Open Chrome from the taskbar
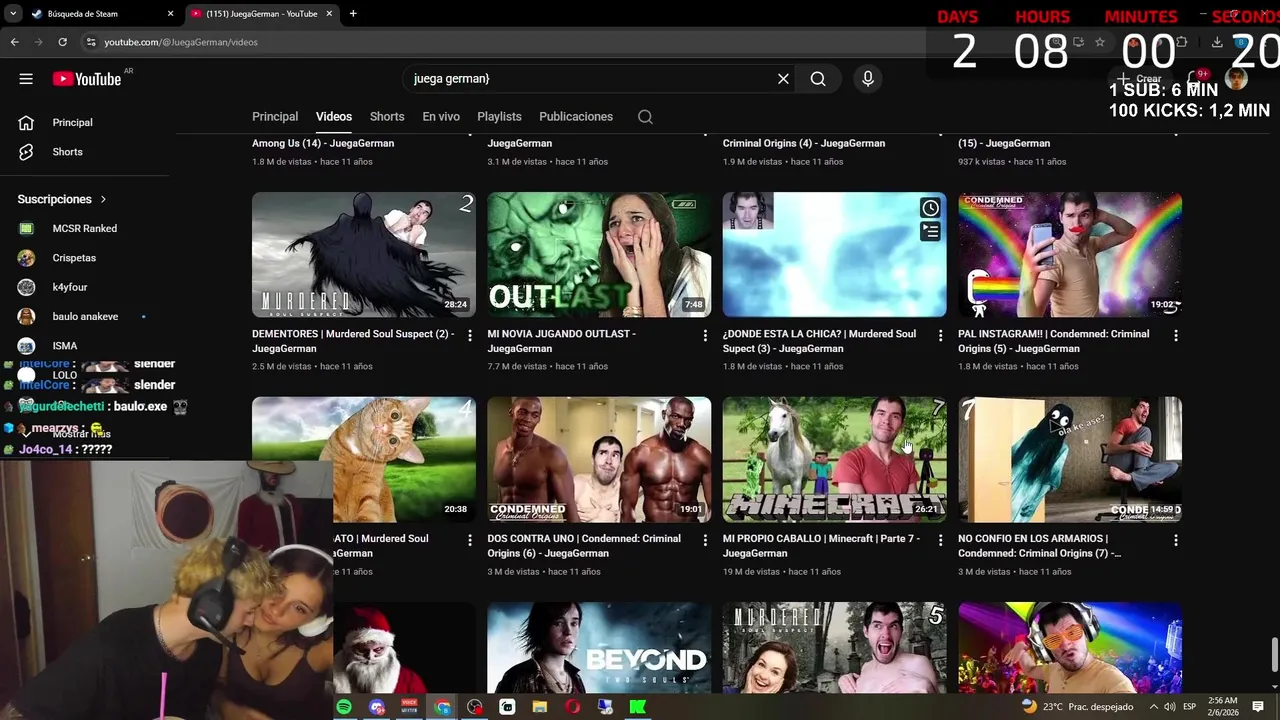1280x720 pixels. pyautogui.click(x=442, y=707)
